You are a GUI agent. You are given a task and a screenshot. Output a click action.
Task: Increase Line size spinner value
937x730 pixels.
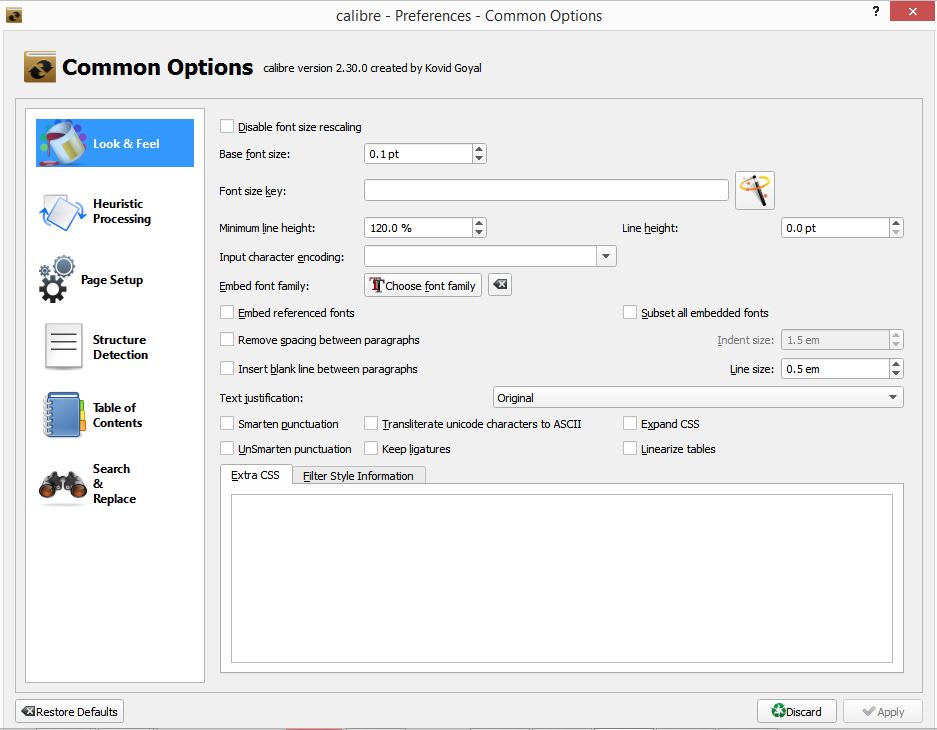click(x=896, y=364)
